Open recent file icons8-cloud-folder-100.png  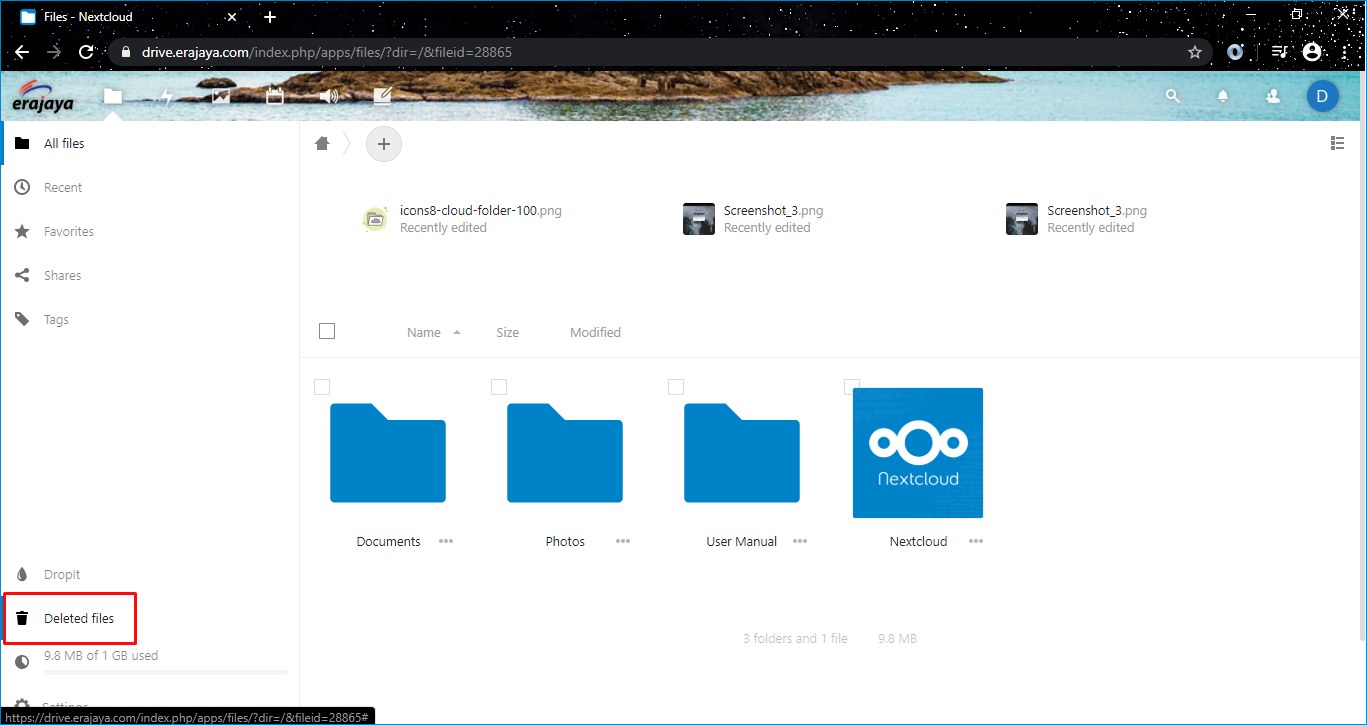(462, 219)
